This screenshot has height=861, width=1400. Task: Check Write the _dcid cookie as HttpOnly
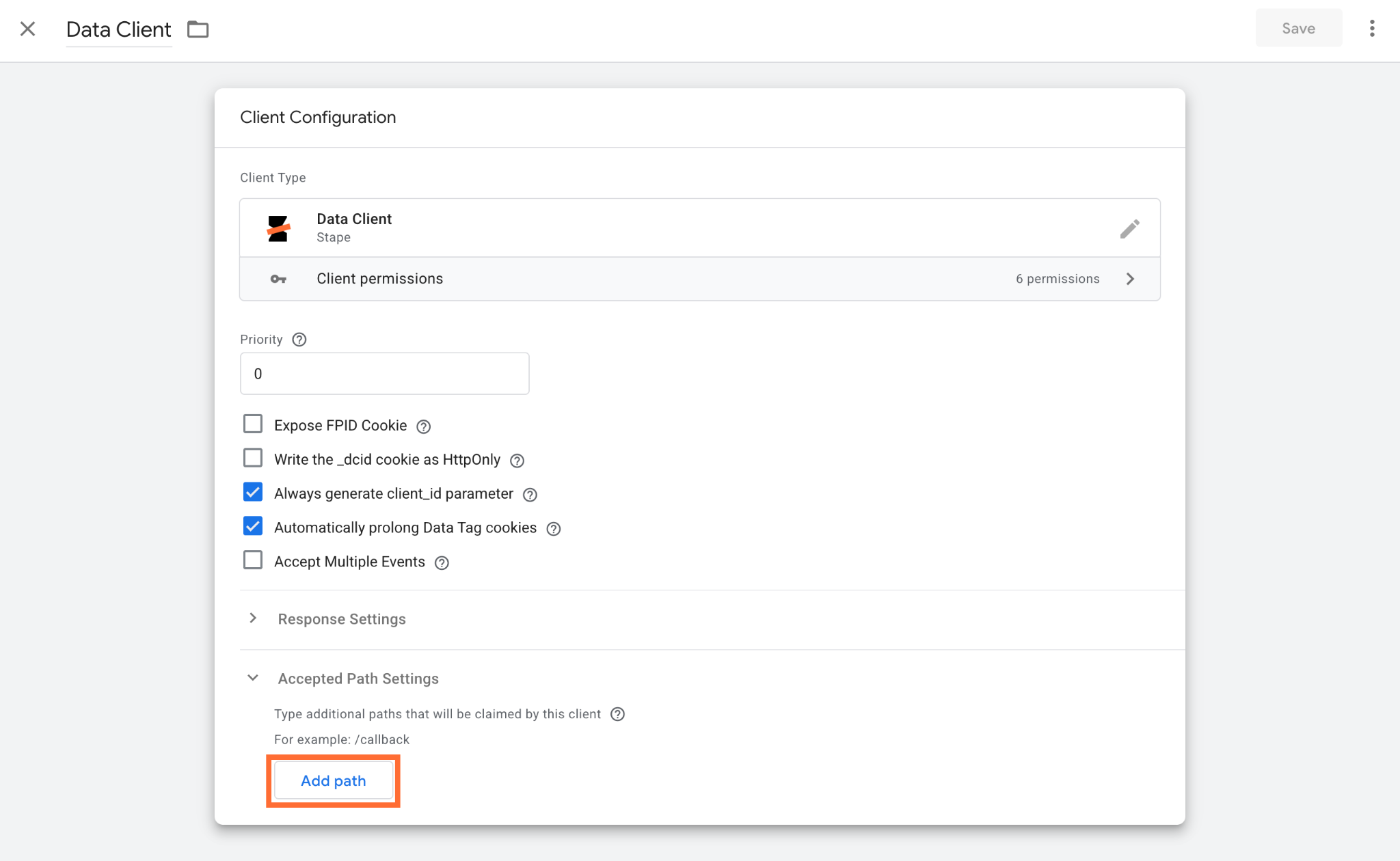(253, 458)
